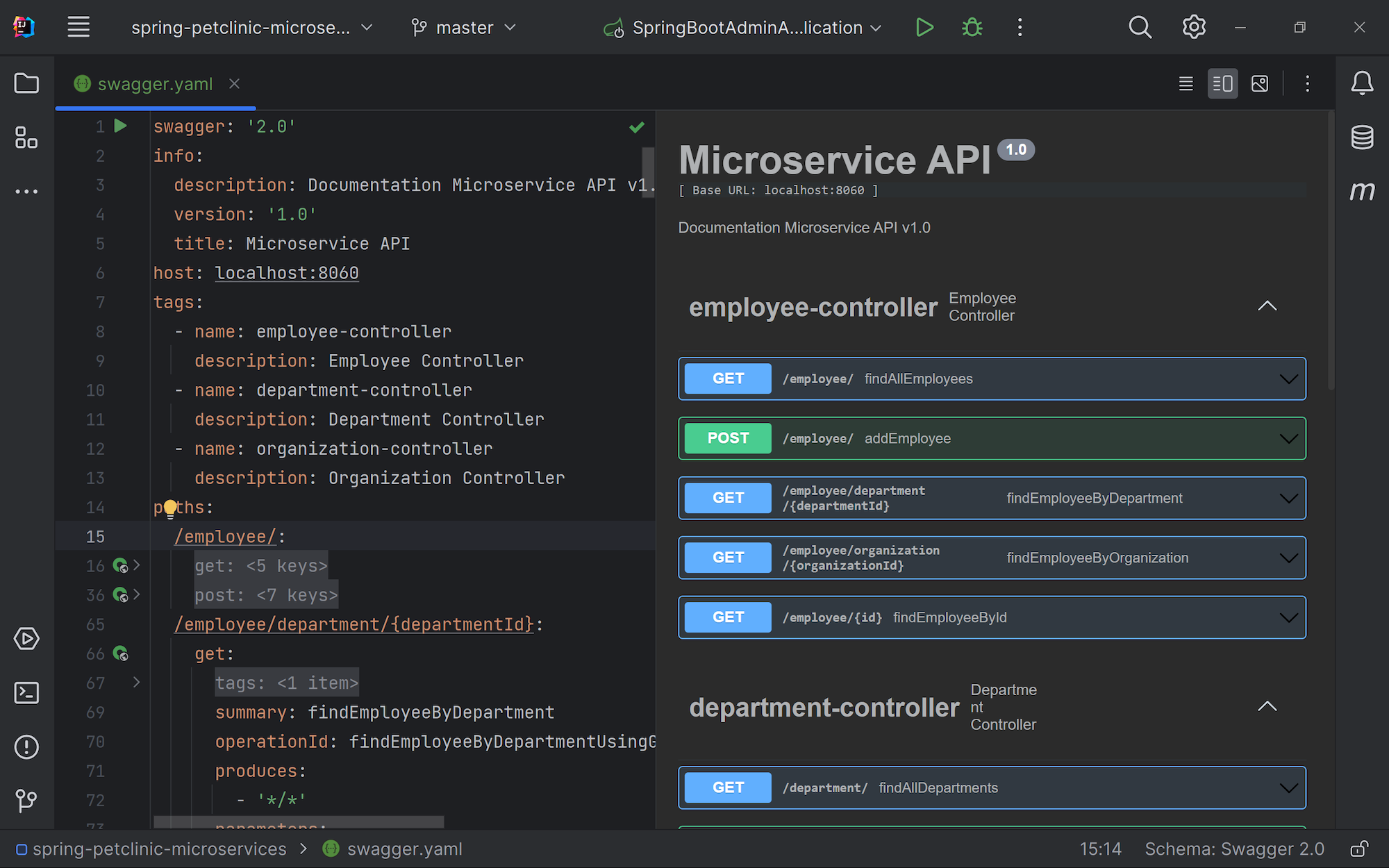Open the Problems tool window

(26, 746)
